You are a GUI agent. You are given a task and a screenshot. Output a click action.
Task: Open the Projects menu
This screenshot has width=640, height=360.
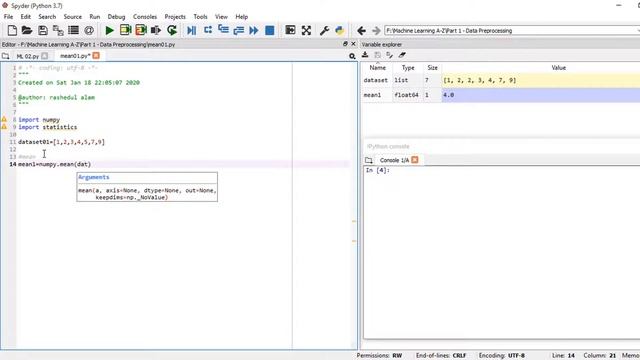click(175, 17)
